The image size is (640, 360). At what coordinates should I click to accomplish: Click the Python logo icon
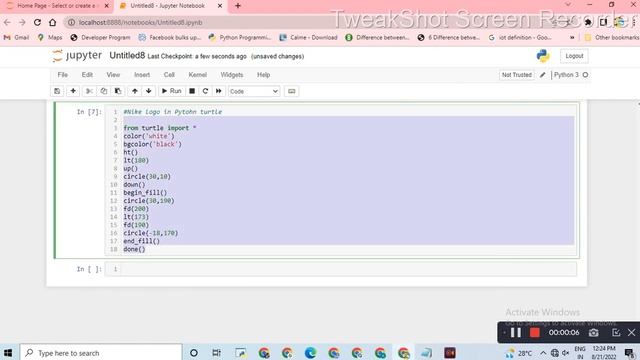coord(543,56)
